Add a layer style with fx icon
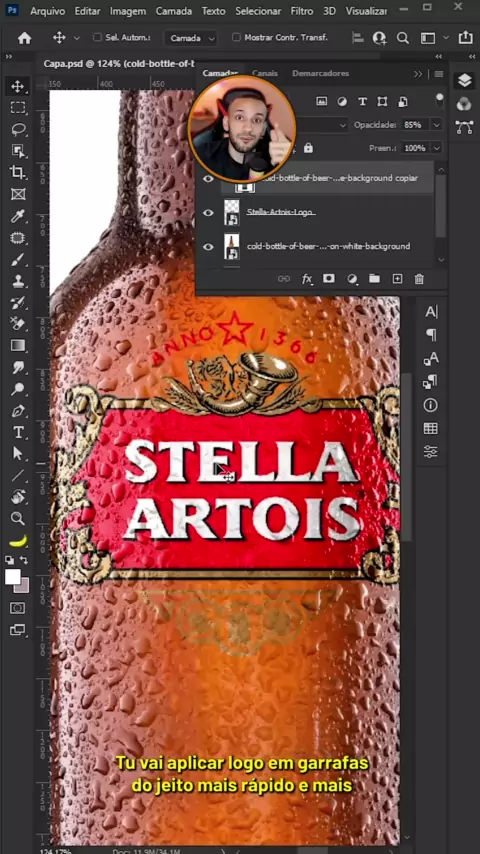480x854 pixels. (307, 279)
